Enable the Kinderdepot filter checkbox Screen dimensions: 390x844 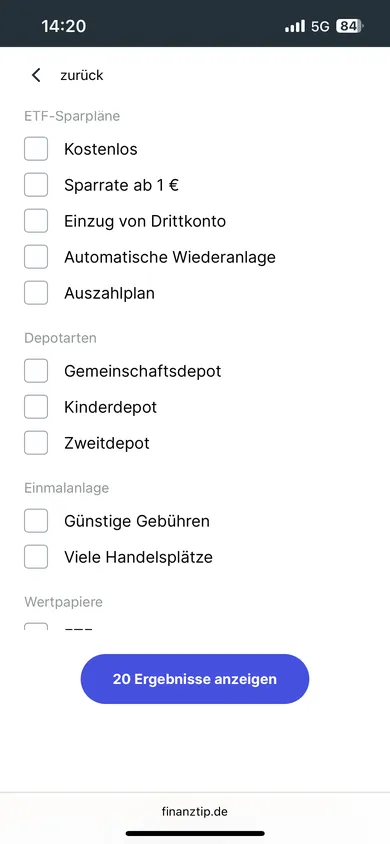(36, 407)
